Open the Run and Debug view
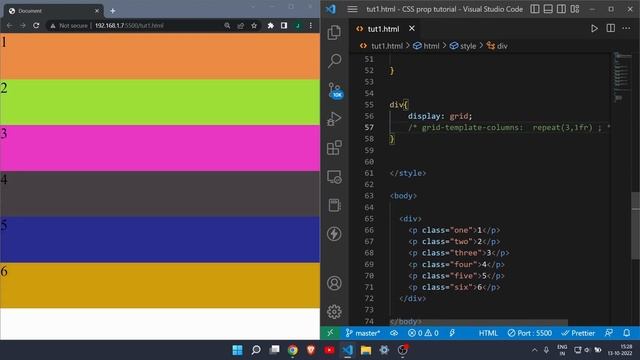The width and height of the screenshot is (640, 360). (x=334, y=119)
